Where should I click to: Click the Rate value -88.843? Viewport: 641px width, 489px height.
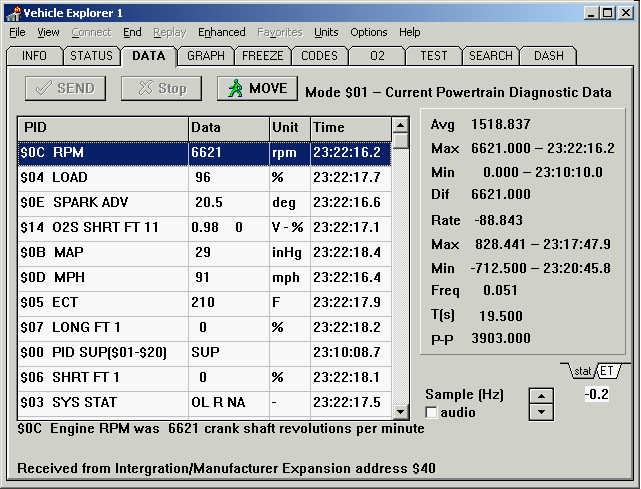(x=499, y=220)
